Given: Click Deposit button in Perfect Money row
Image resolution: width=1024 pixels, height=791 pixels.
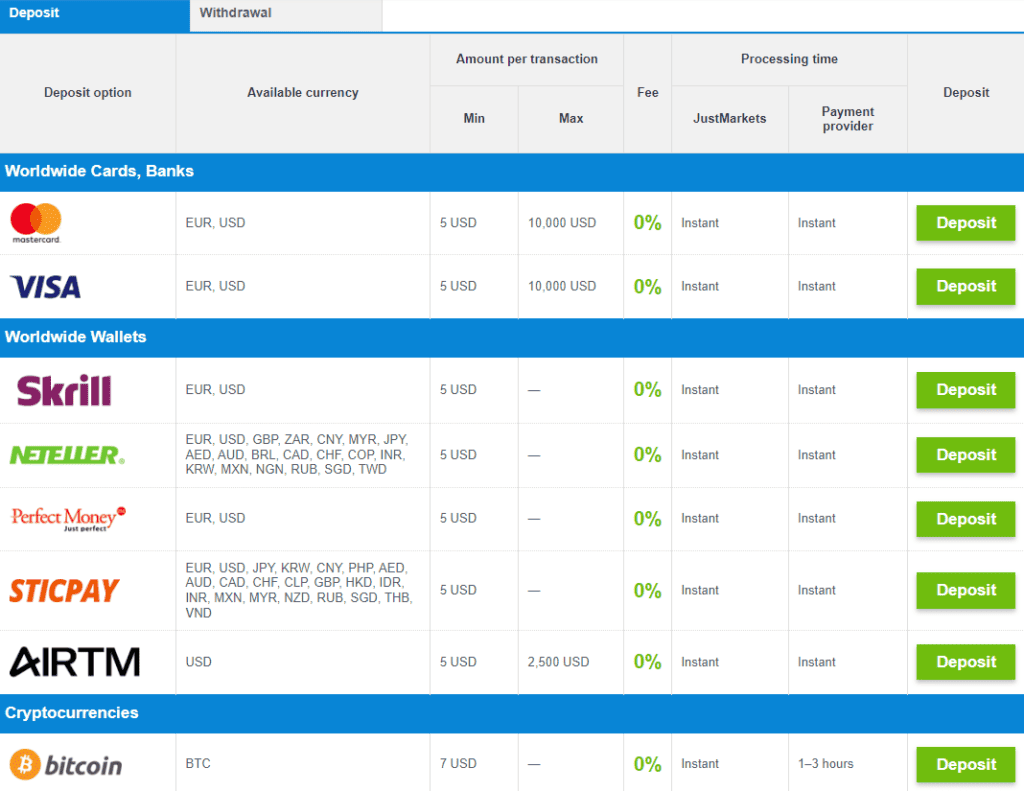Looking at the screenshot, I should click(966, 519).
